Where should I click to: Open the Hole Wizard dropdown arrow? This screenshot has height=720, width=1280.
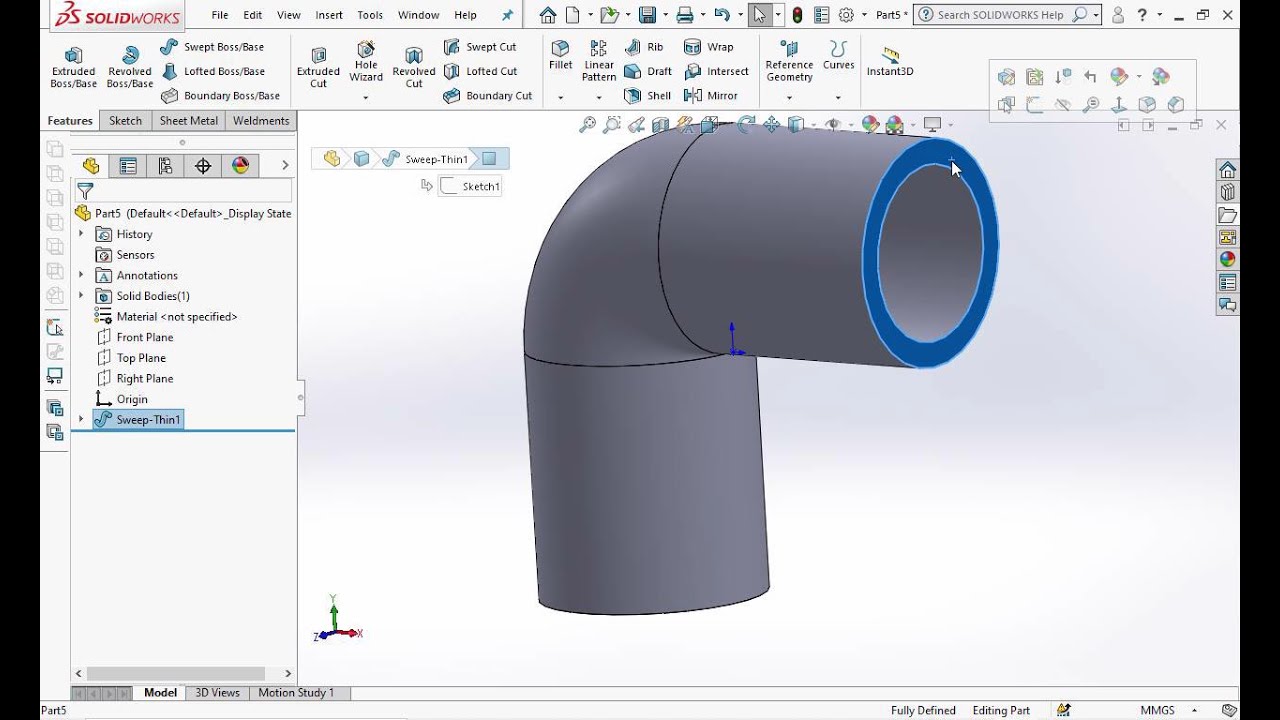(x=365, y=97)
